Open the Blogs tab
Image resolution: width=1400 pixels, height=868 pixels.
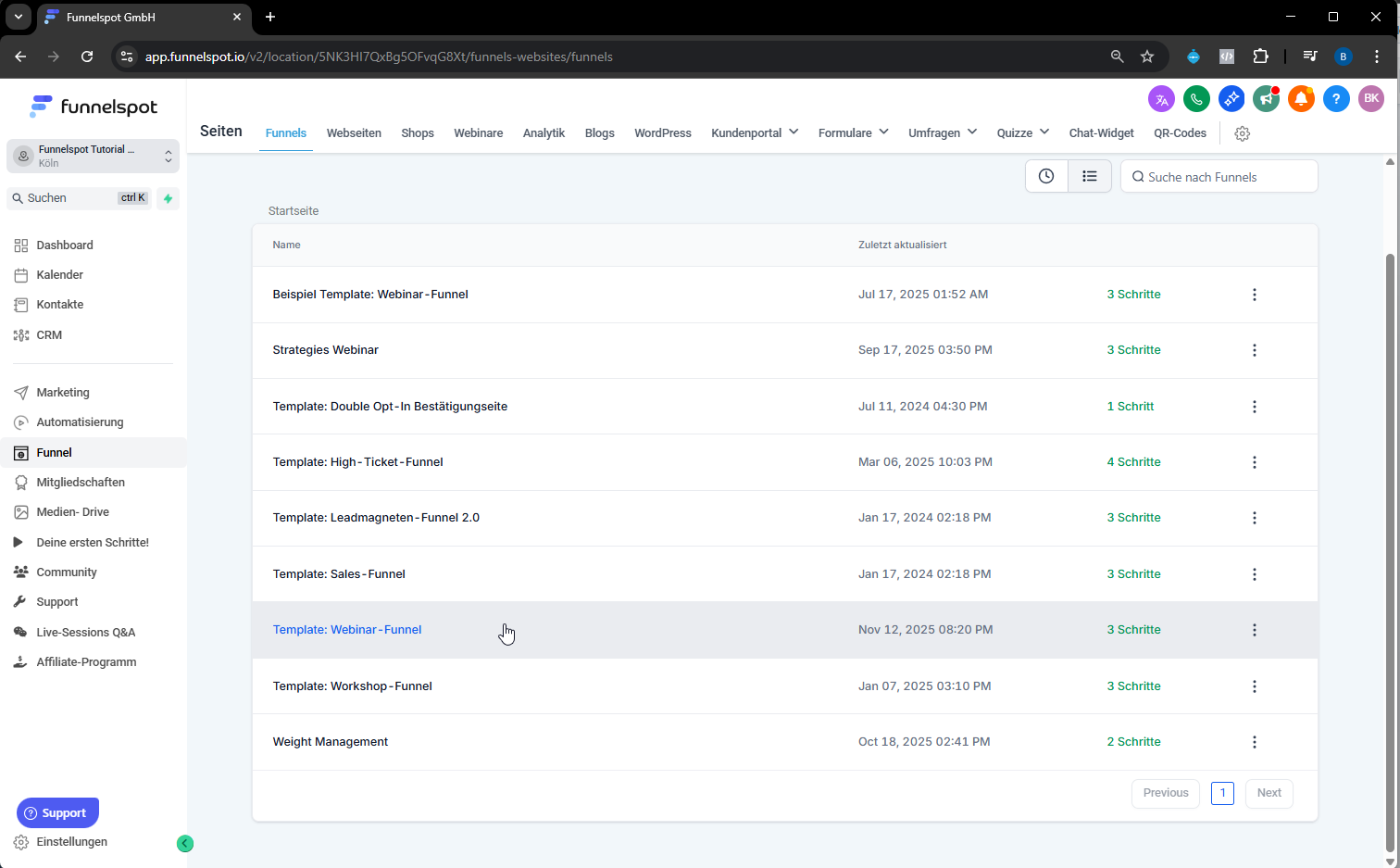[600, 132]
